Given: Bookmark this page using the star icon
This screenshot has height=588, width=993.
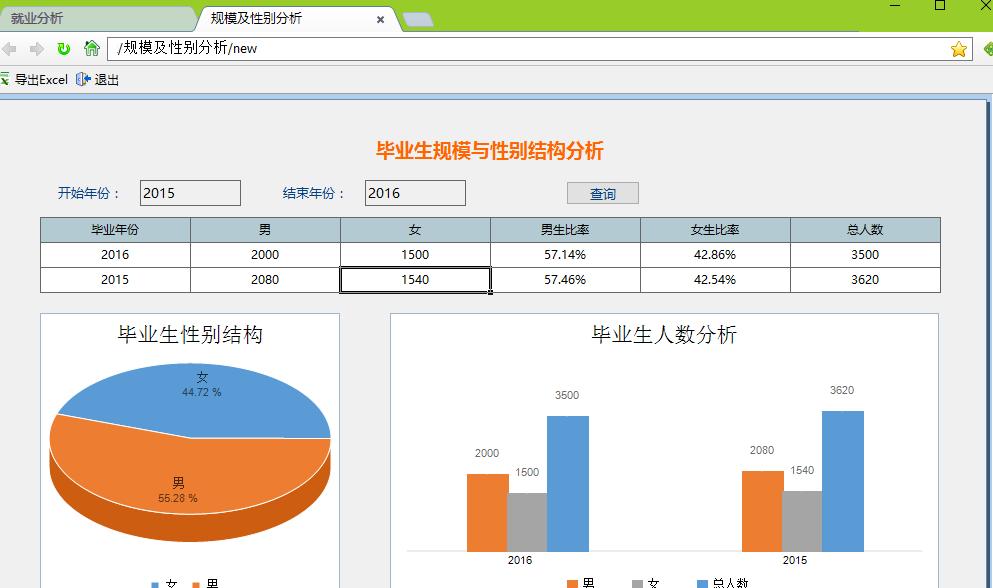Looking at the screenshot, I should pos(957,48).
